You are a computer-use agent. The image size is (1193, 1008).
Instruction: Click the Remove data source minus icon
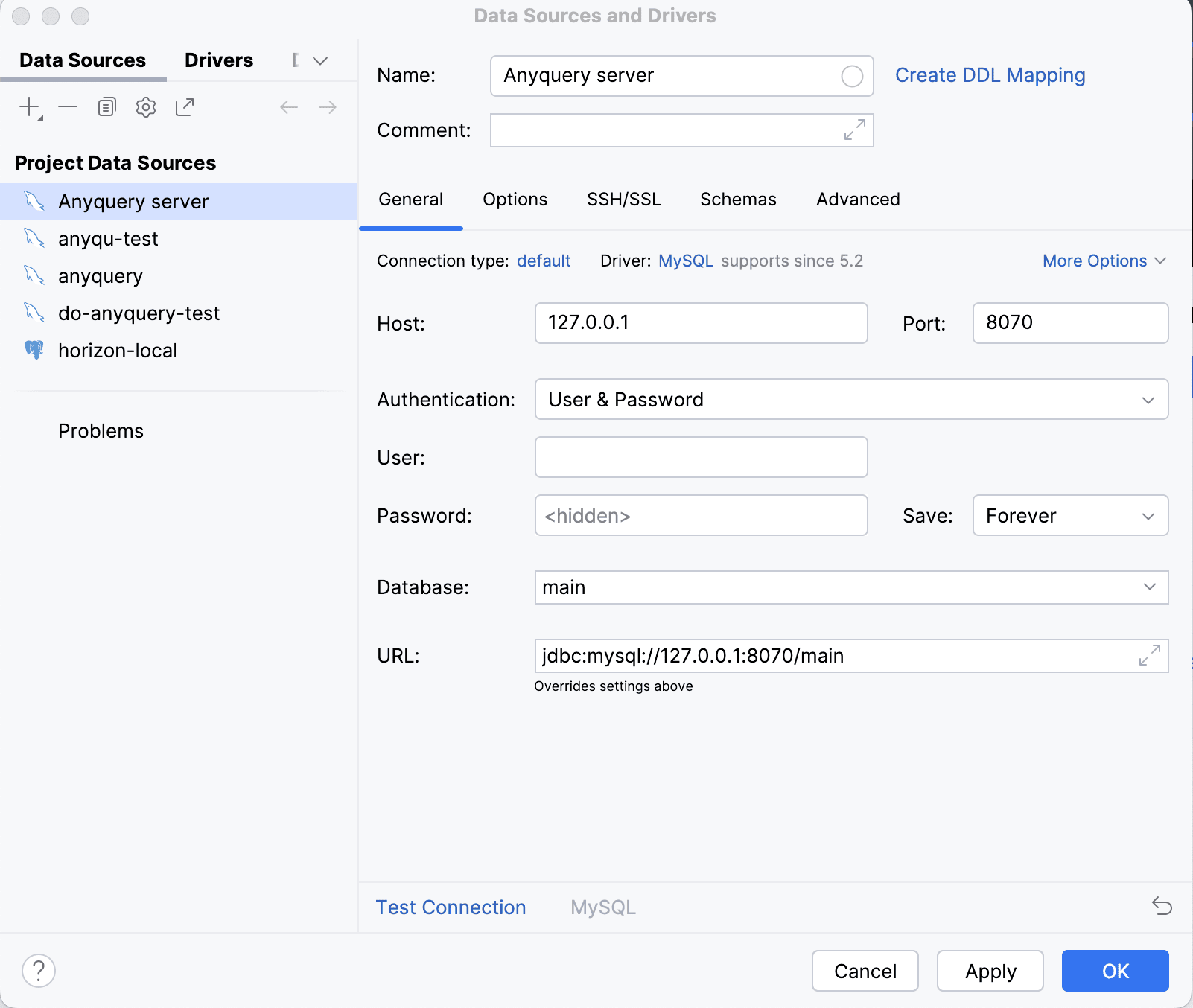point(68,107)
